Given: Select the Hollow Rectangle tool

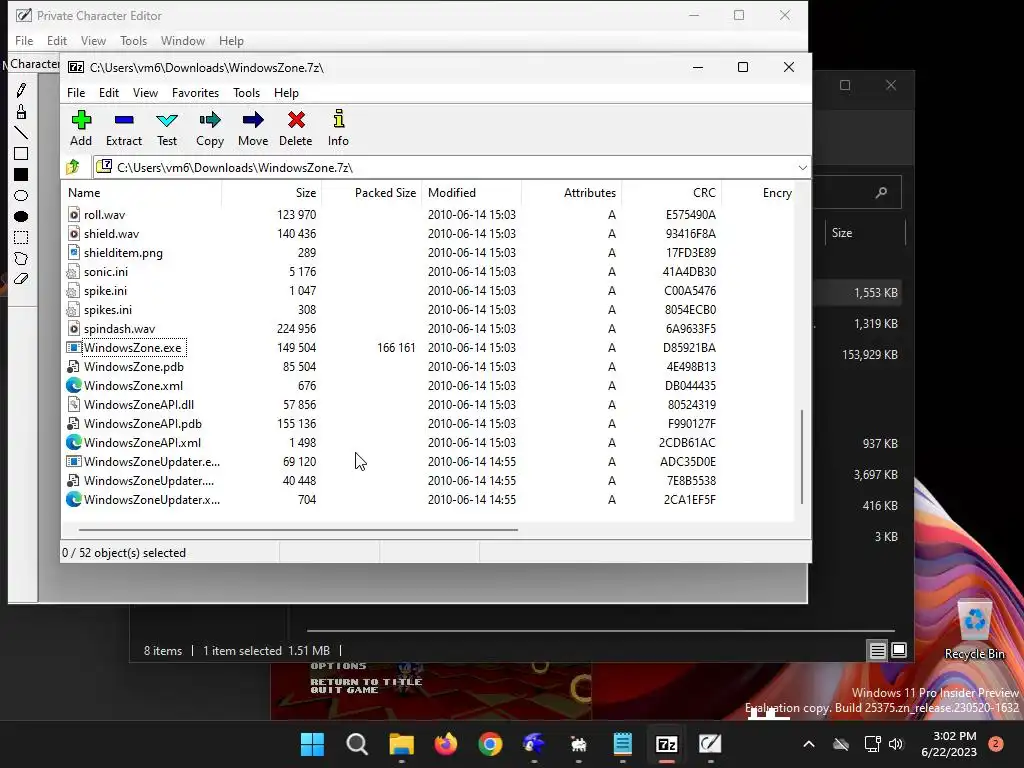Looking at the screenshot, I should click(21, 153).
